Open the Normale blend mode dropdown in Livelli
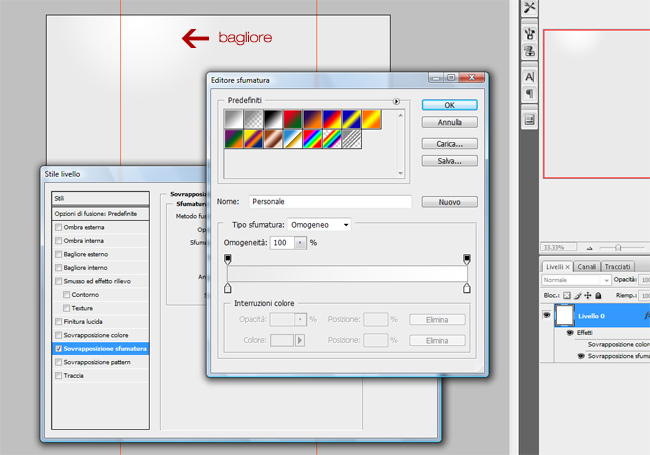Image resolution: width=650 pixels, height=455 pixels. pos(576,280)
